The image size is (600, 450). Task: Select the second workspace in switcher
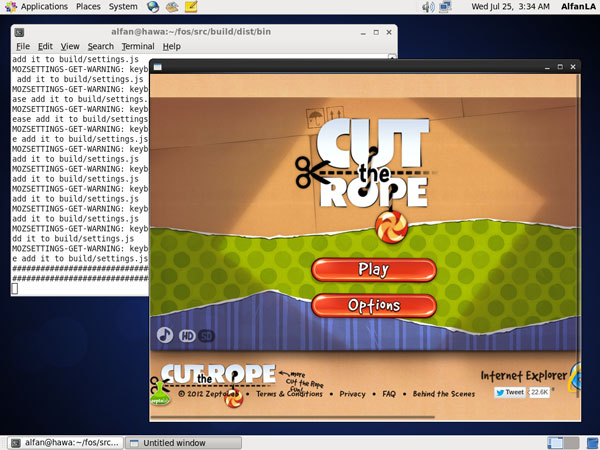click(x=571, y=443)
